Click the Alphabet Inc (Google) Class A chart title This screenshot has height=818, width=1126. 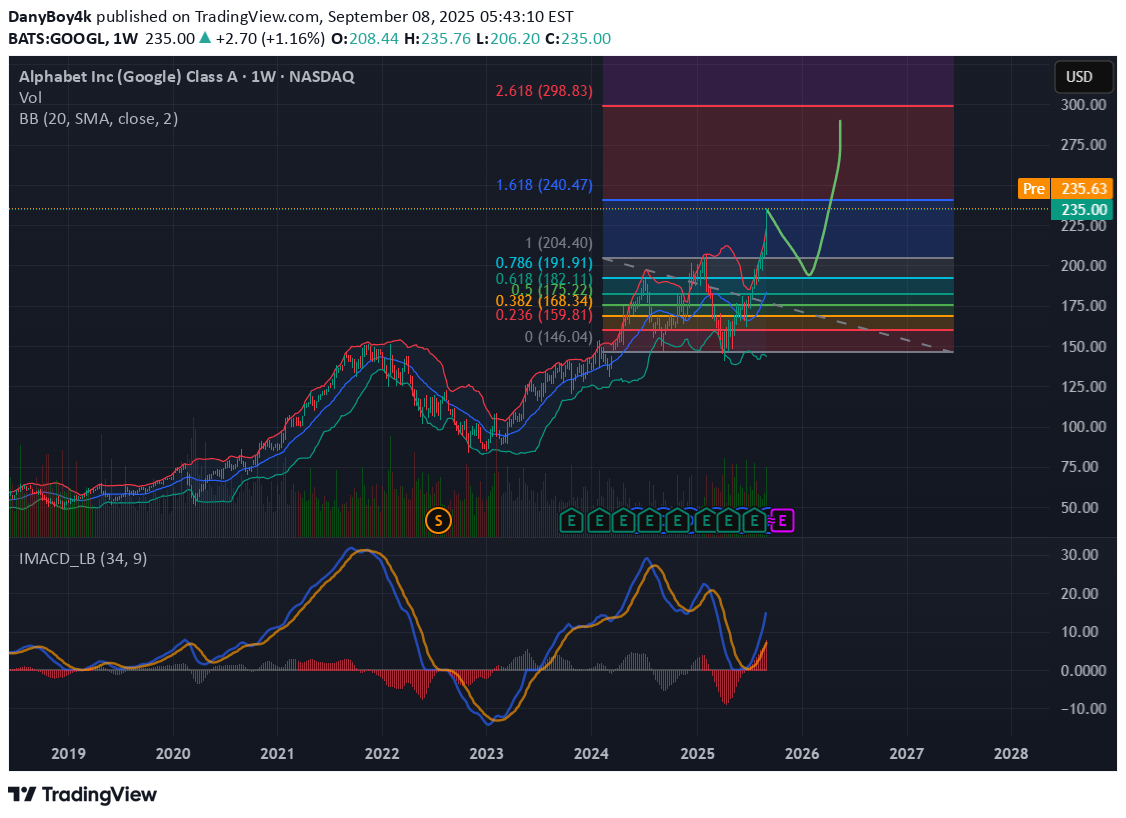click(x=187, y=76)
